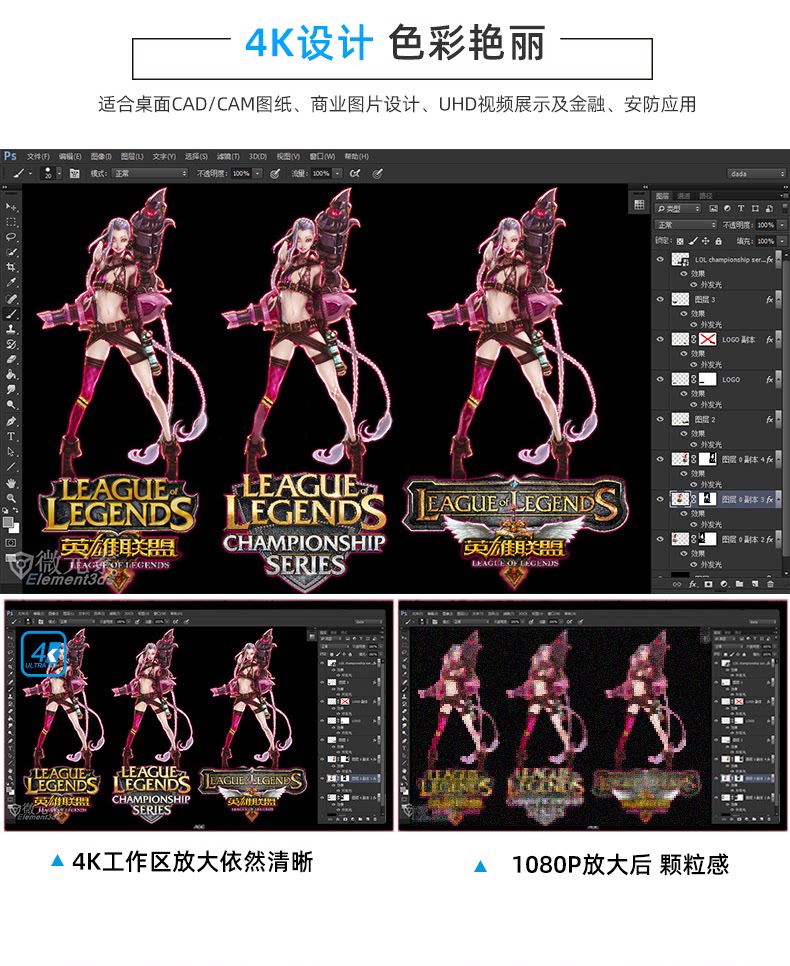Select the Eraser tool

click(x=11, y=359)
